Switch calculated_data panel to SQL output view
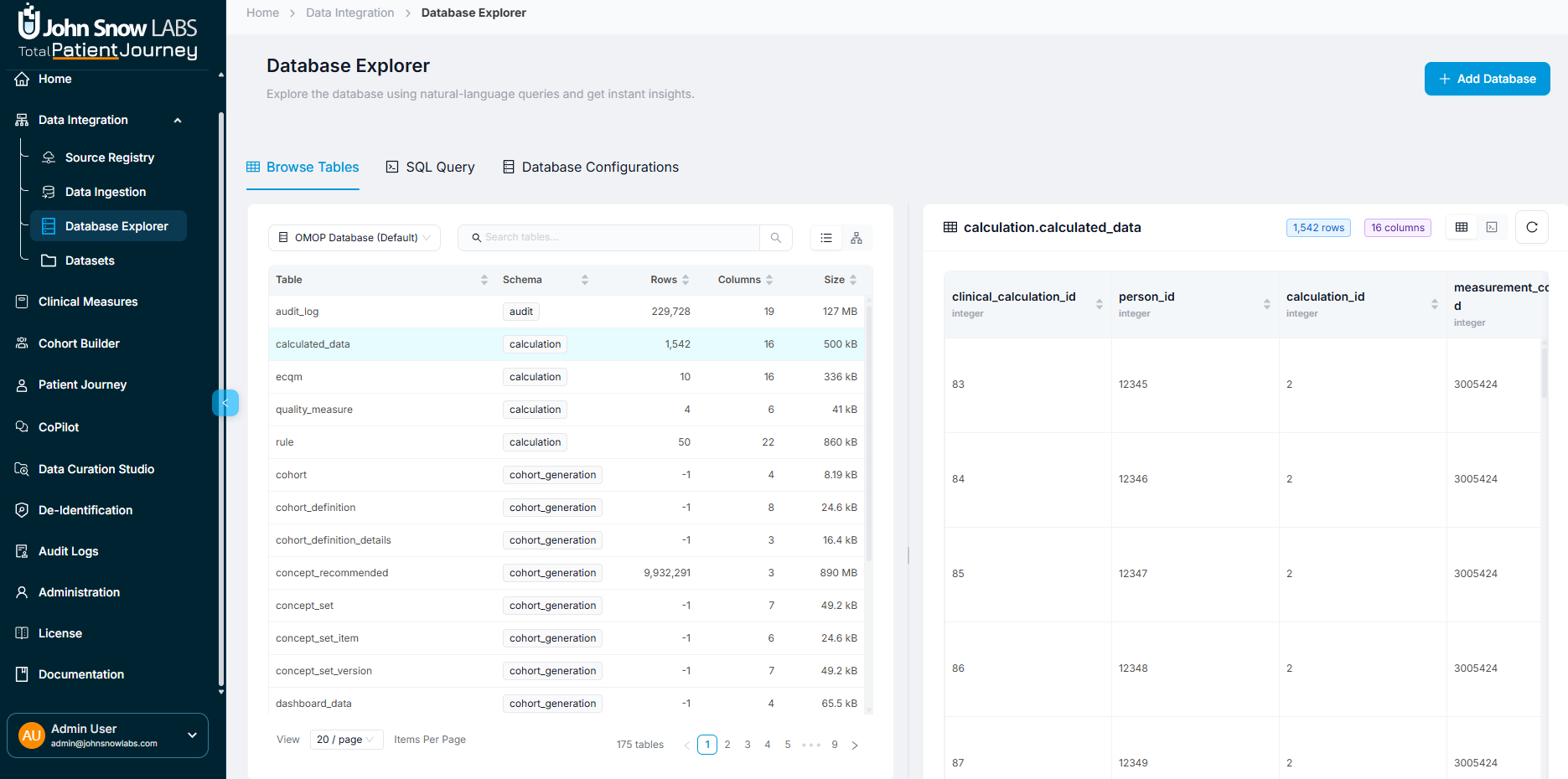The image size is (1568, 779). [x=1492, y=227]
